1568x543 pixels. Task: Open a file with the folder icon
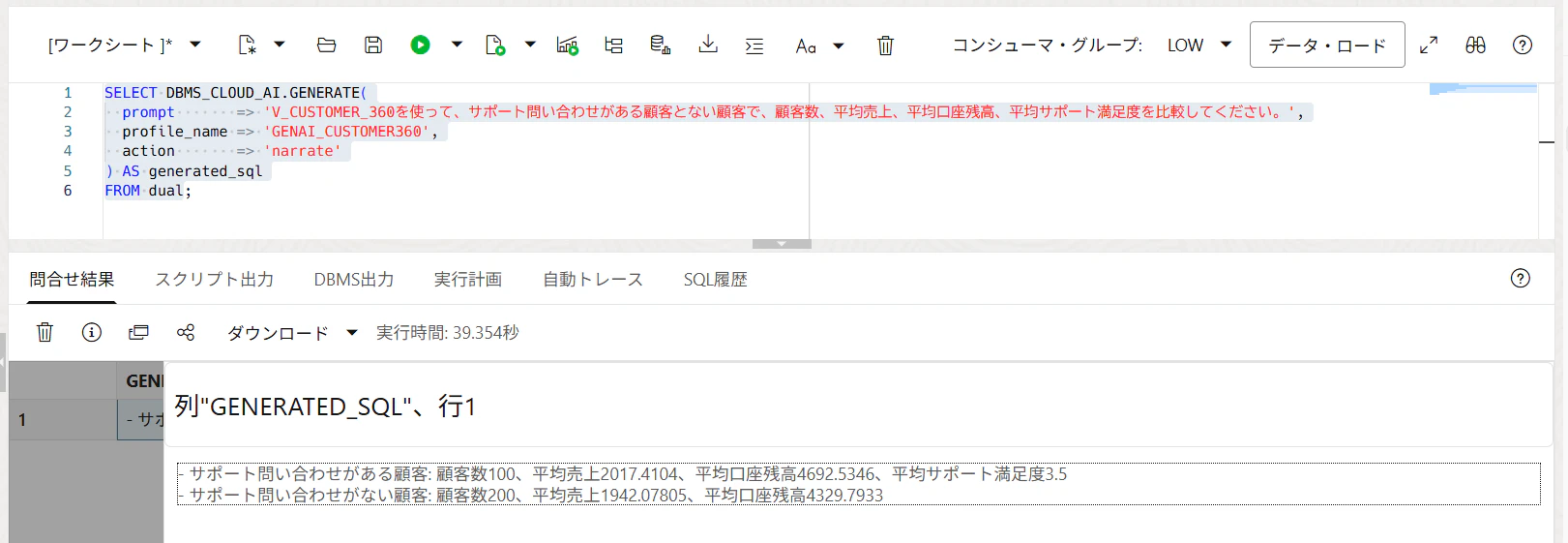tap(327, 45)
